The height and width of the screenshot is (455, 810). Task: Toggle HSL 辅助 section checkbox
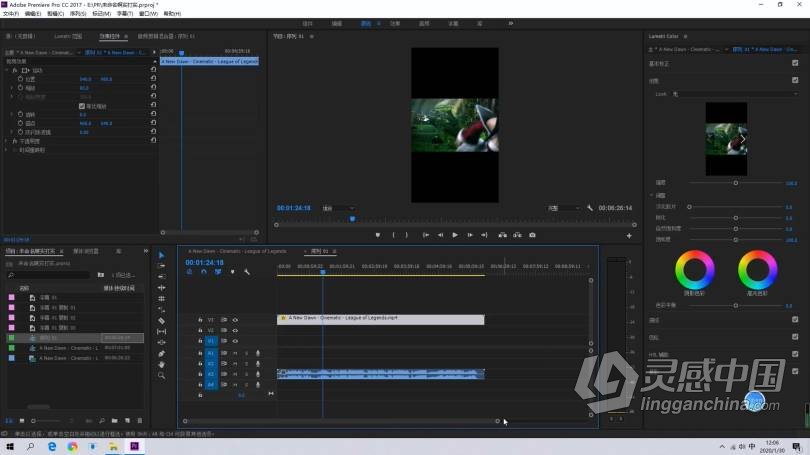795,354
